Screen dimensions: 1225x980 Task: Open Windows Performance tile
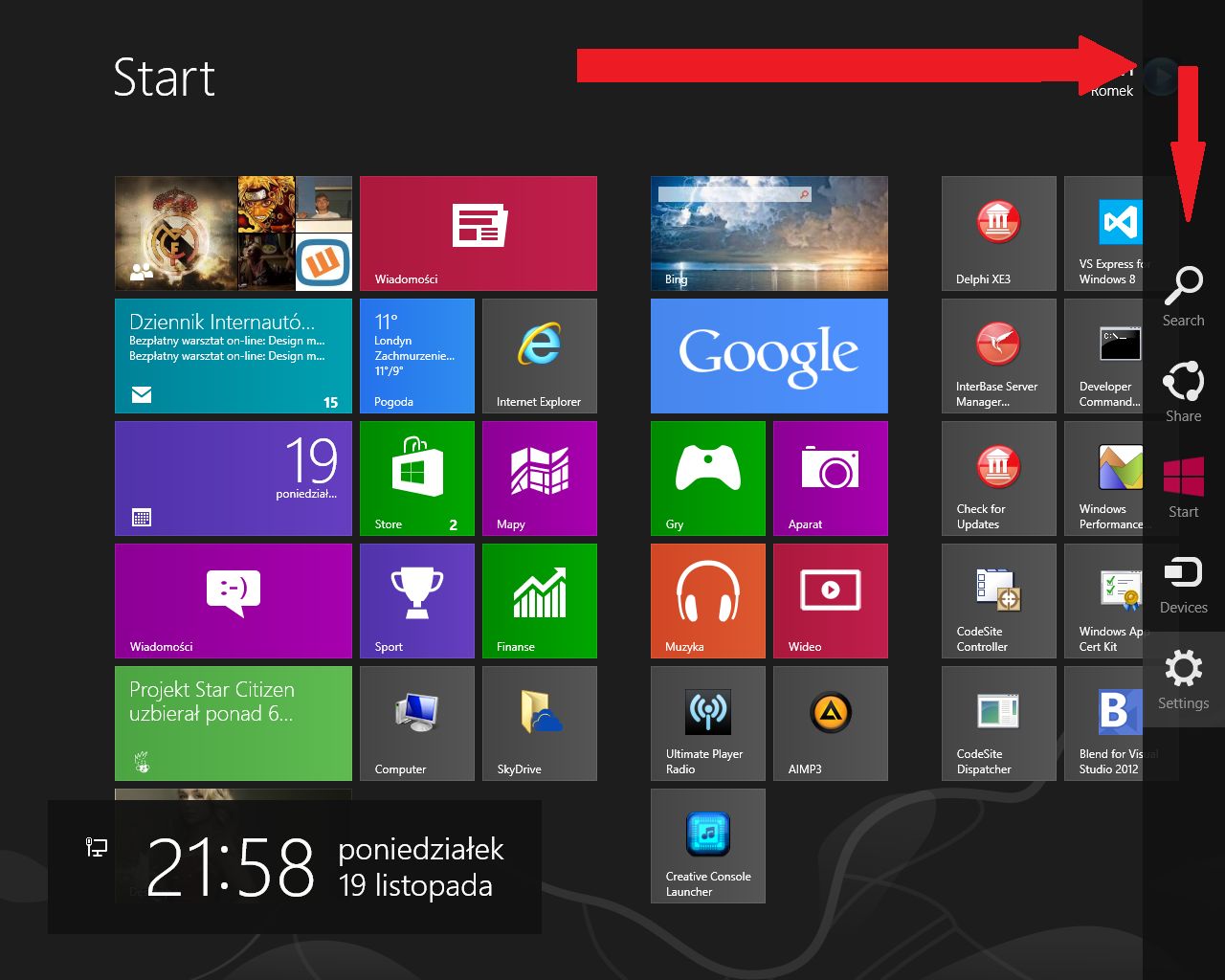click(1103, 479)
